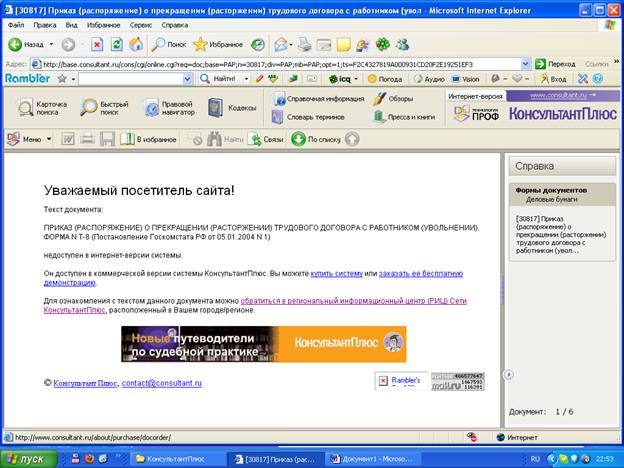
Task: Click the купить систему link
Action: 336,272
